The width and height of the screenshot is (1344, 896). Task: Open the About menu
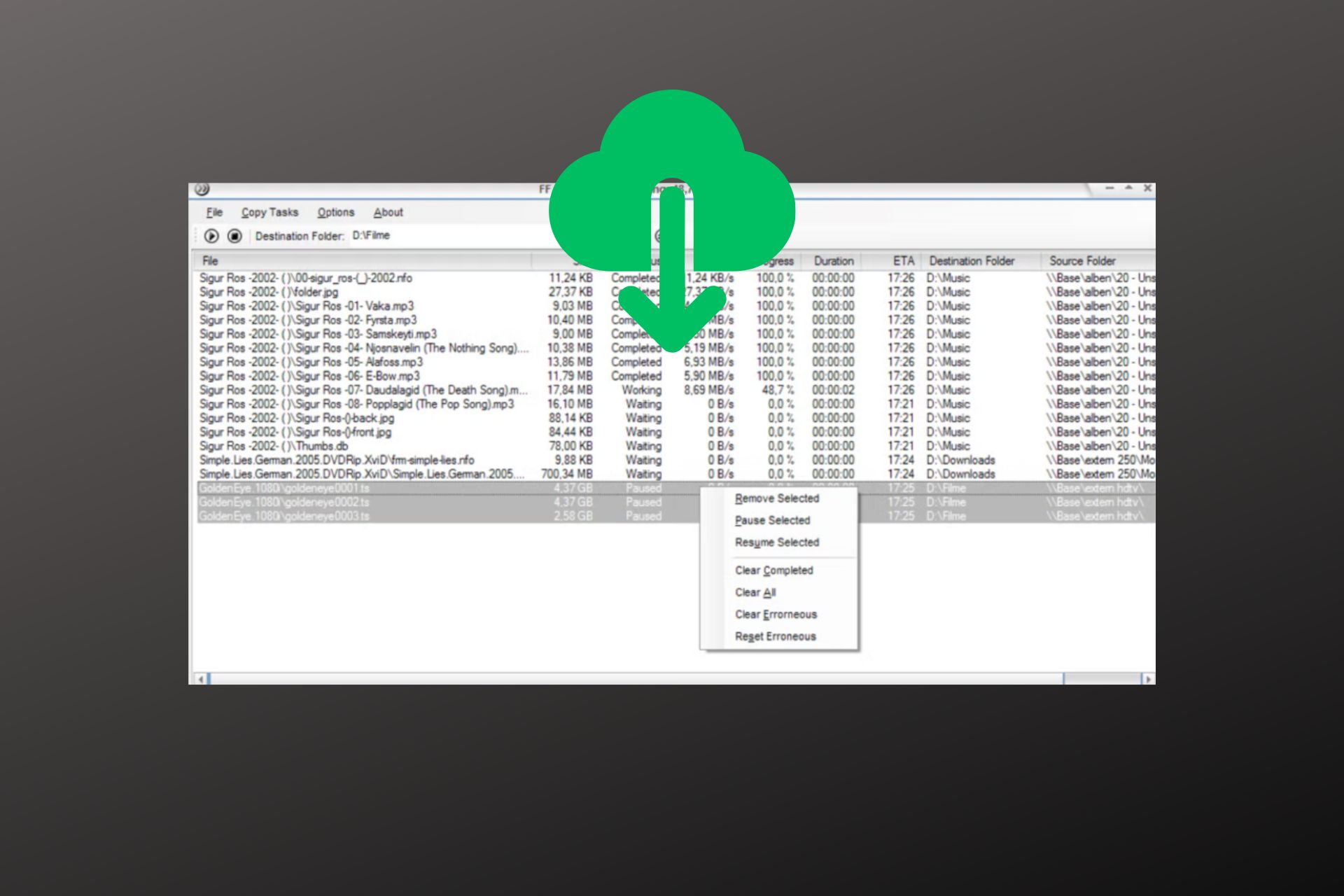[388, 212]
